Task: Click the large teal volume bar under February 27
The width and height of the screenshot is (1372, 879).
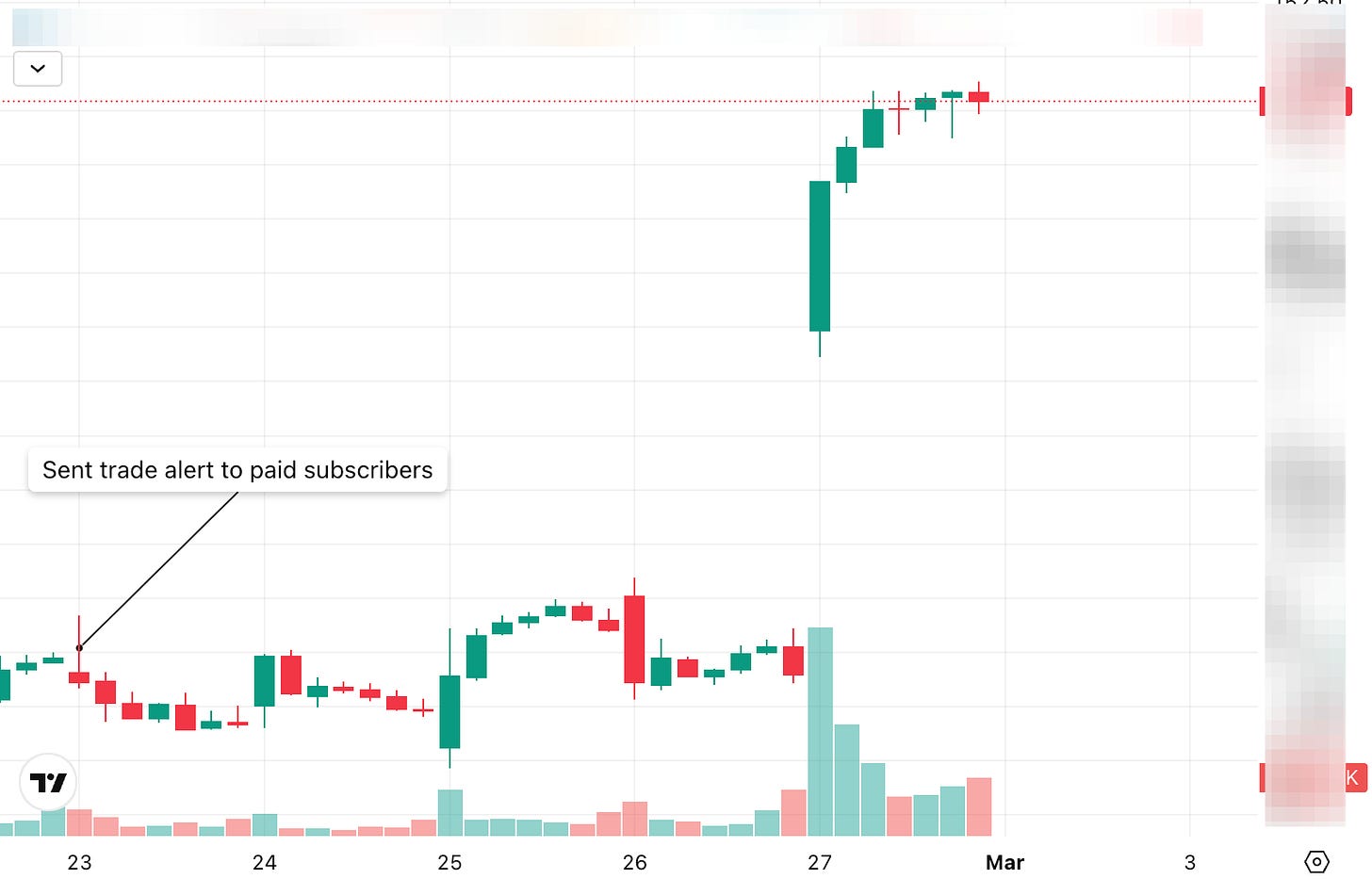Action: coord(820,730)
